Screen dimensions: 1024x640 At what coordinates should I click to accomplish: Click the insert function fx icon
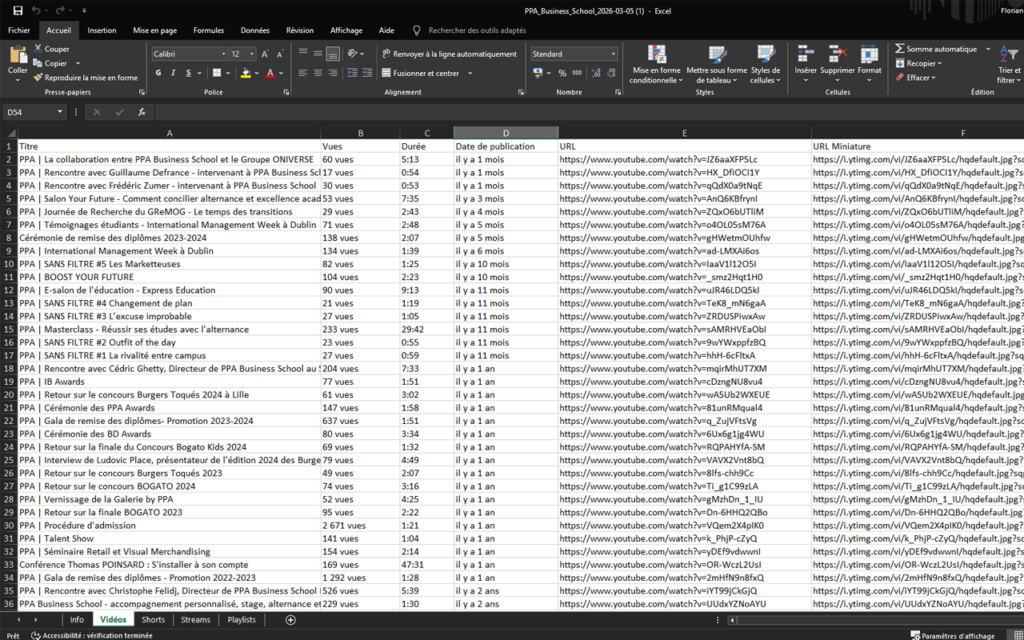[142, 112]
